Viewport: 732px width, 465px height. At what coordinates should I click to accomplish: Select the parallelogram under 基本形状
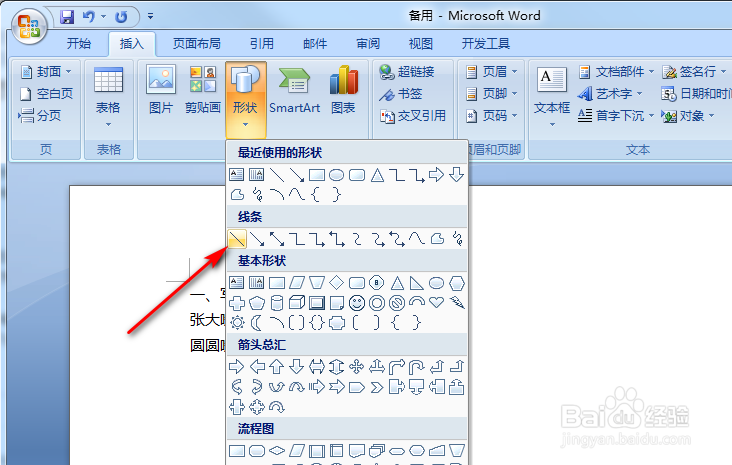[297, 282]
